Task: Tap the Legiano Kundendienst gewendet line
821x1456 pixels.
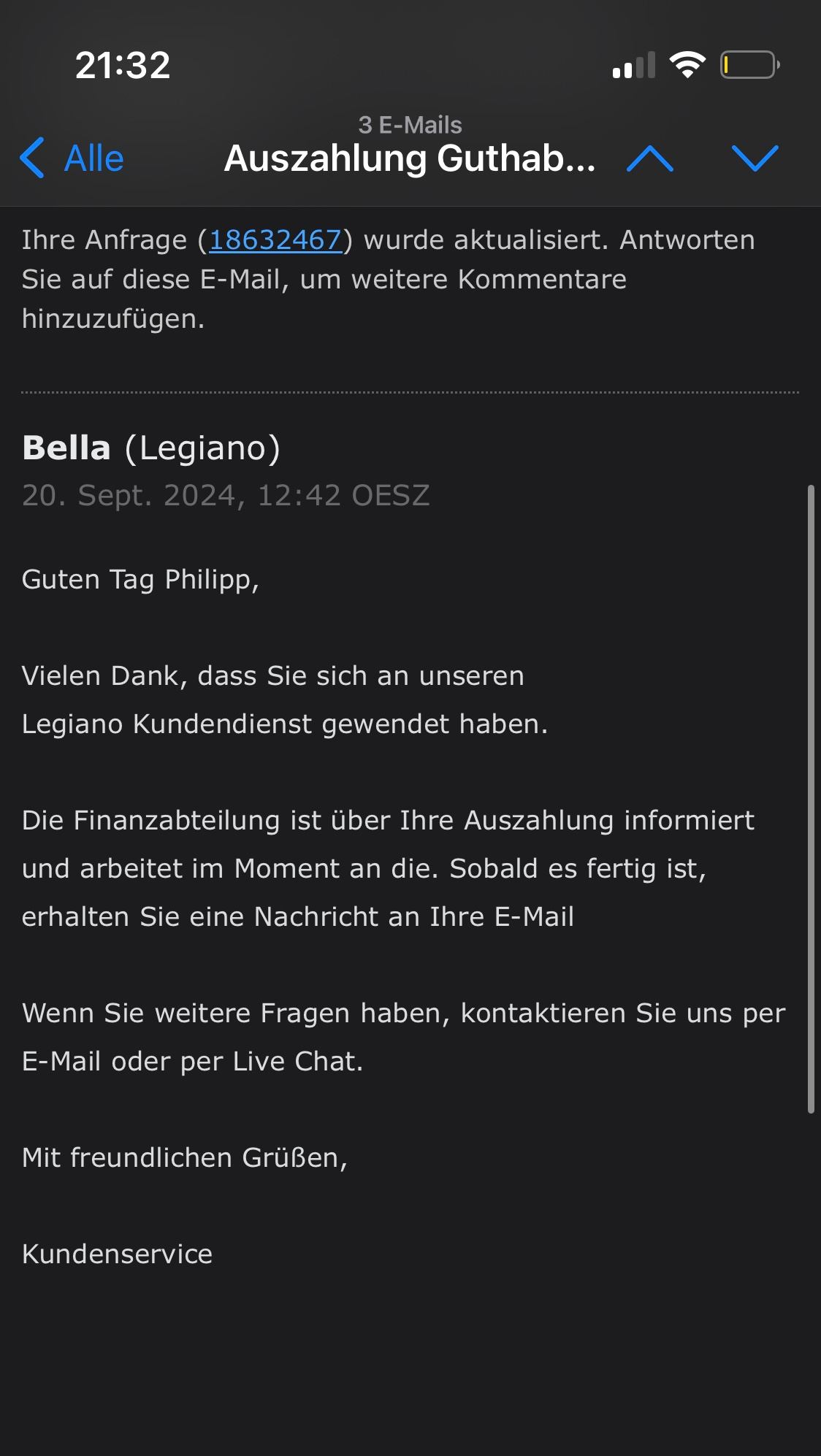Action: (x=284, y=724)
